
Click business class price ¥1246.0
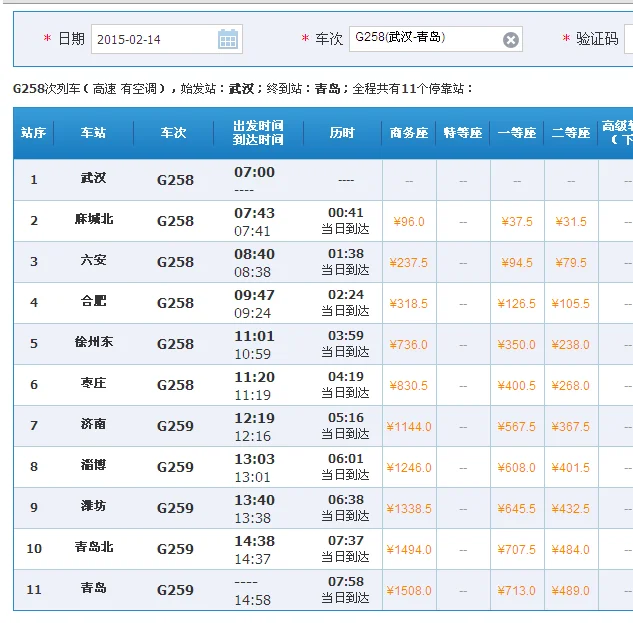coord(409,468)
